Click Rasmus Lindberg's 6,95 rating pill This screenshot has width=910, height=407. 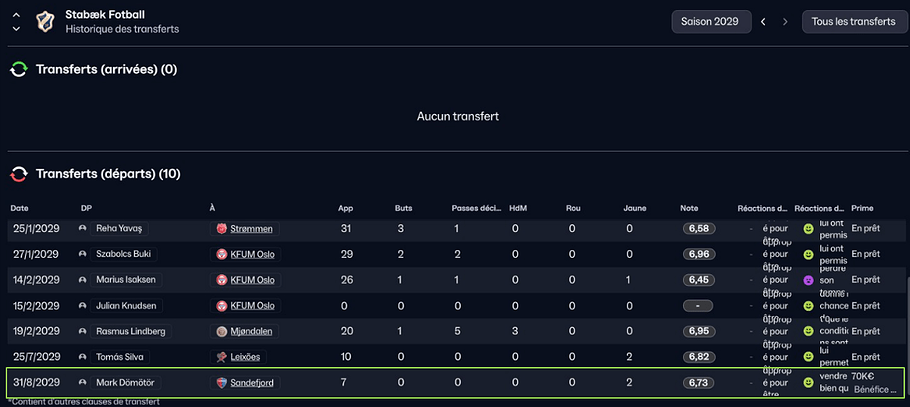click(700, 331)
